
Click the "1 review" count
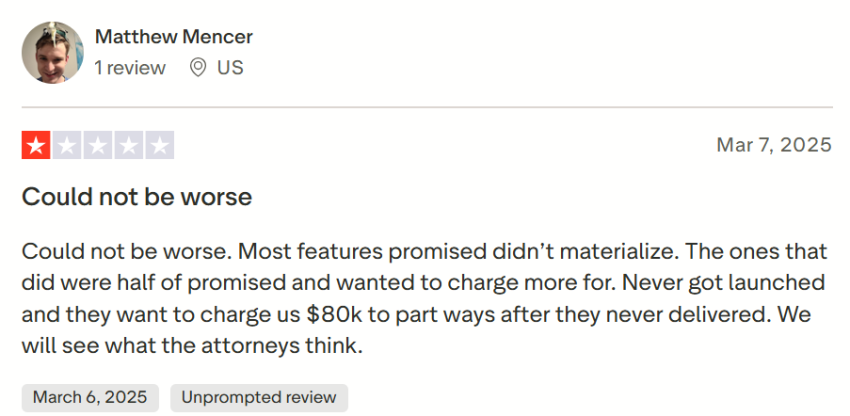(x=130, y=68)
